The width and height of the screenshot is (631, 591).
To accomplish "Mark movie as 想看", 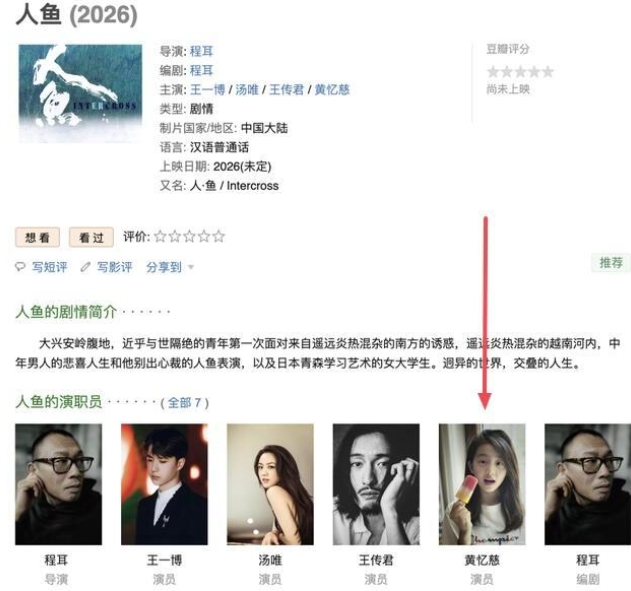I will [x=37, y=237].
